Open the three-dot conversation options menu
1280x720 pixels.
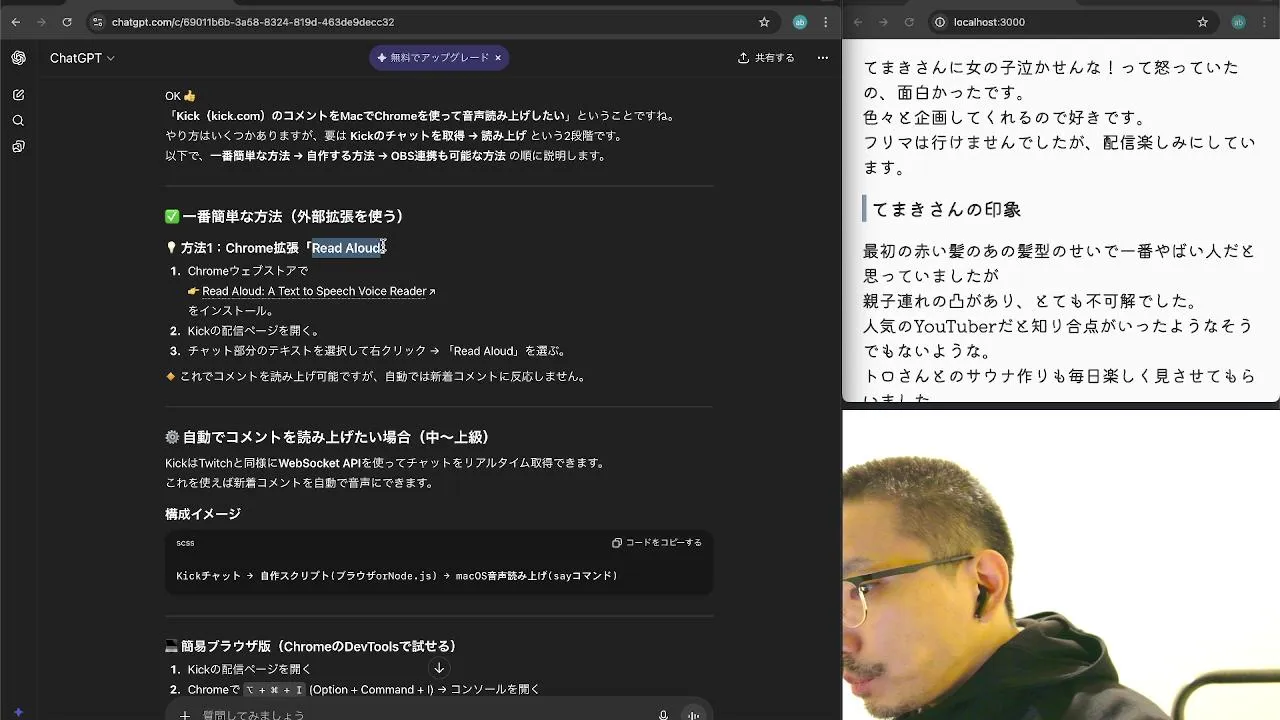(823, 58)
